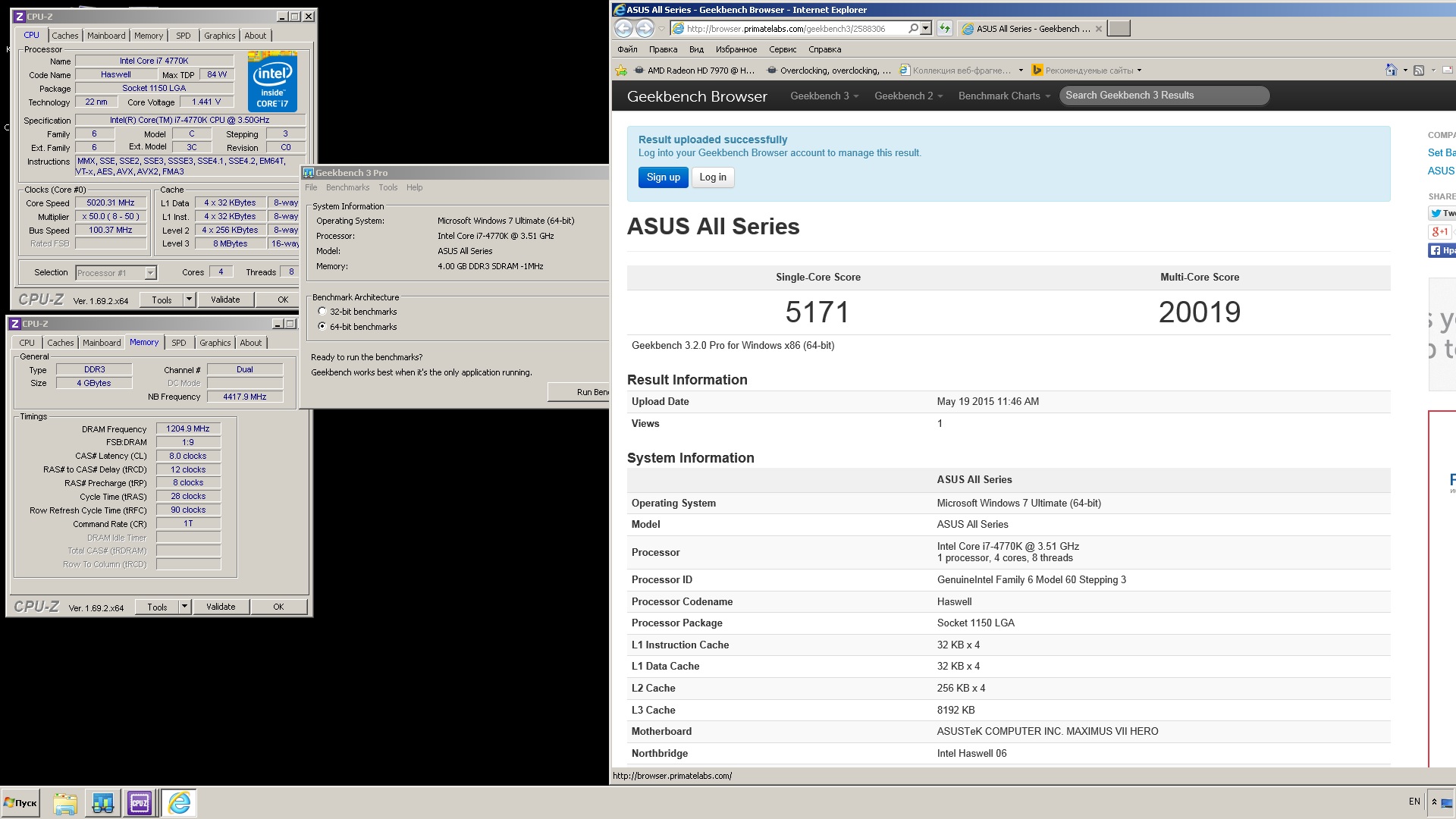The image size is (1456, 819).
Task: Open Benchmarks menu in Geekbench 3 Pro
Action: pos(347,187)
